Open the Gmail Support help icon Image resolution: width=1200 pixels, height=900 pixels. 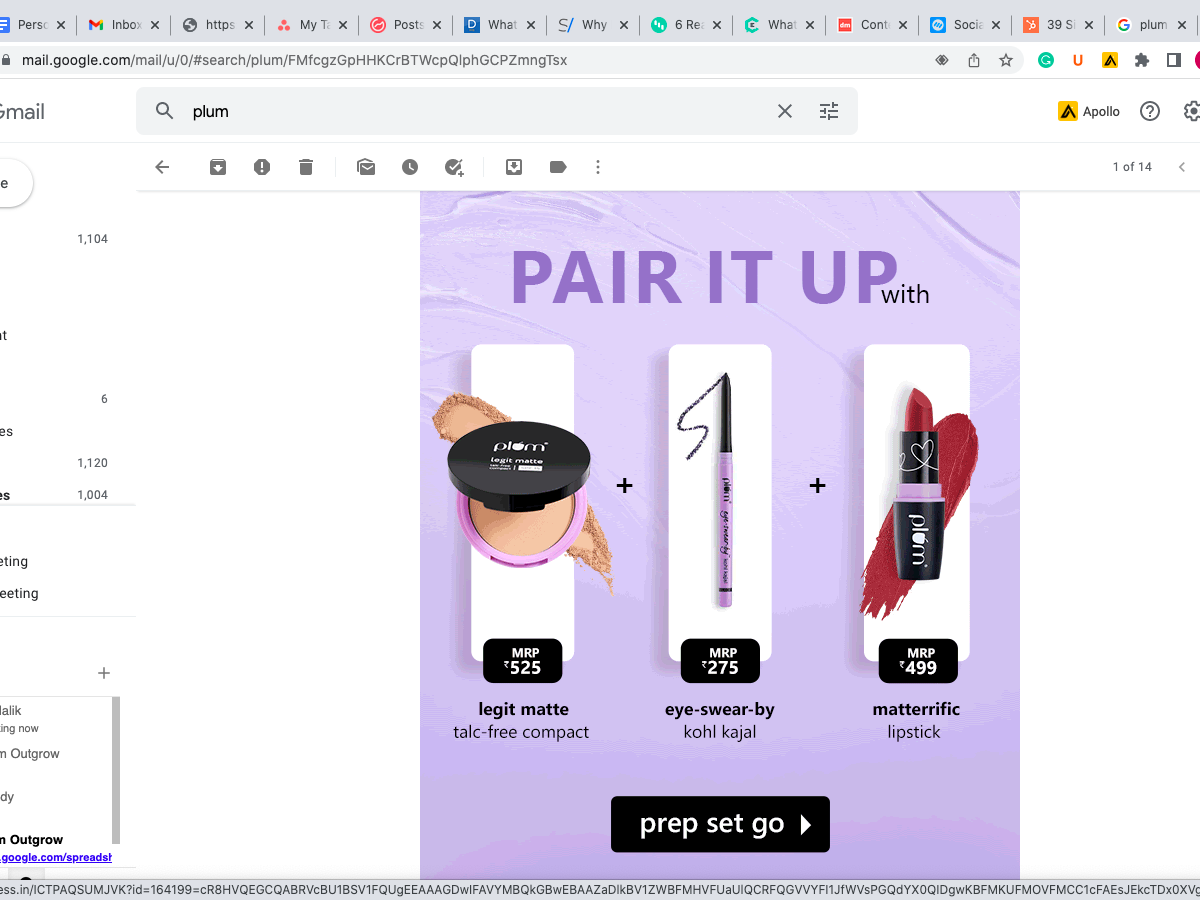pyautogui.click(x=1150, y=111)
